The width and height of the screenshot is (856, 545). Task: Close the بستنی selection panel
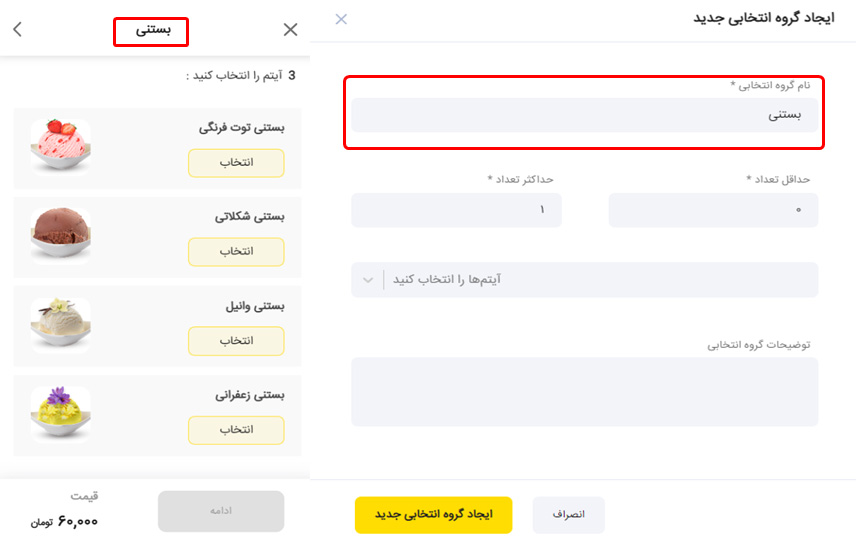click(290, 29)
